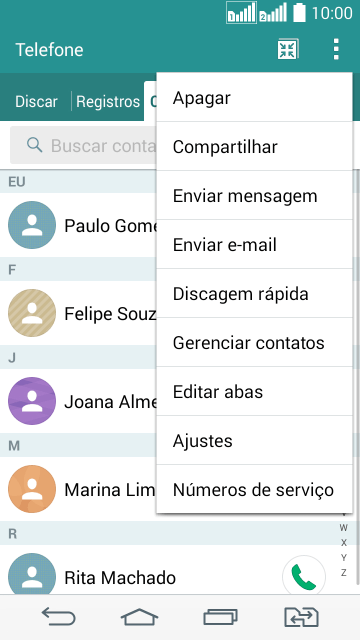Tap the search magnifier icon
The height and width of the screenshot is (640, 360).
(x=34, y=145)
